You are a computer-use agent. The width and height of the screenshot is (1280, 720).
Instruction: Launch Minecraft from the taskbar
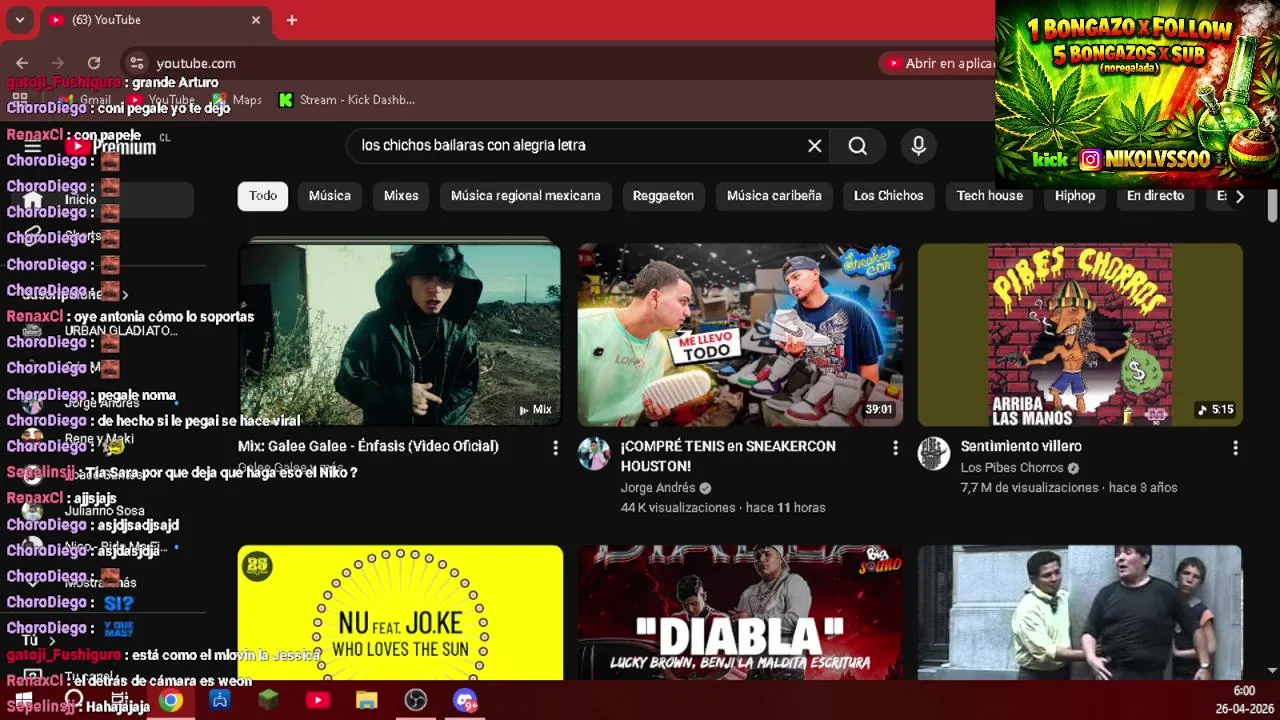269,700
